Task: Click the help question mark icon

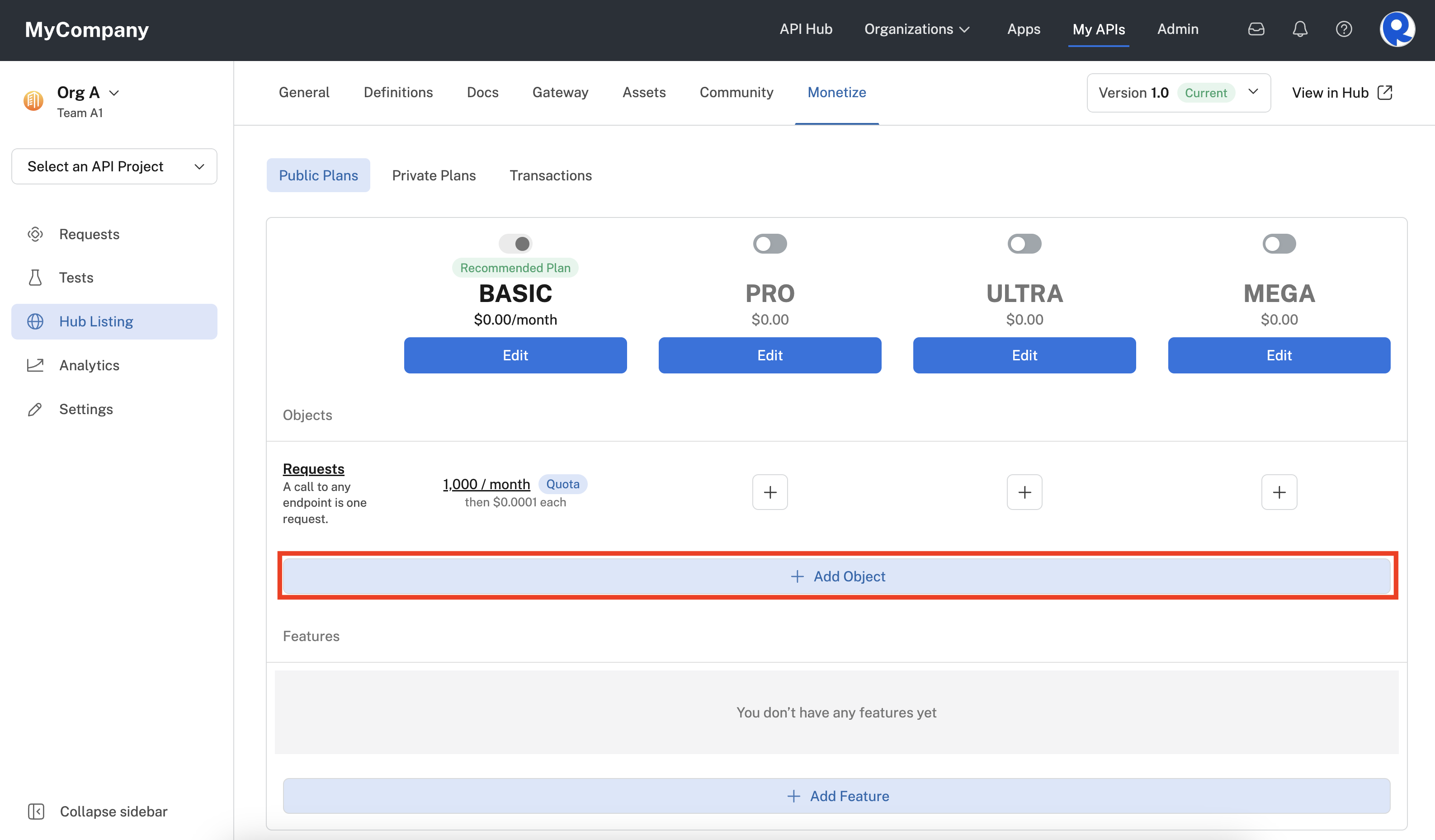Action: pos(1344,29)
